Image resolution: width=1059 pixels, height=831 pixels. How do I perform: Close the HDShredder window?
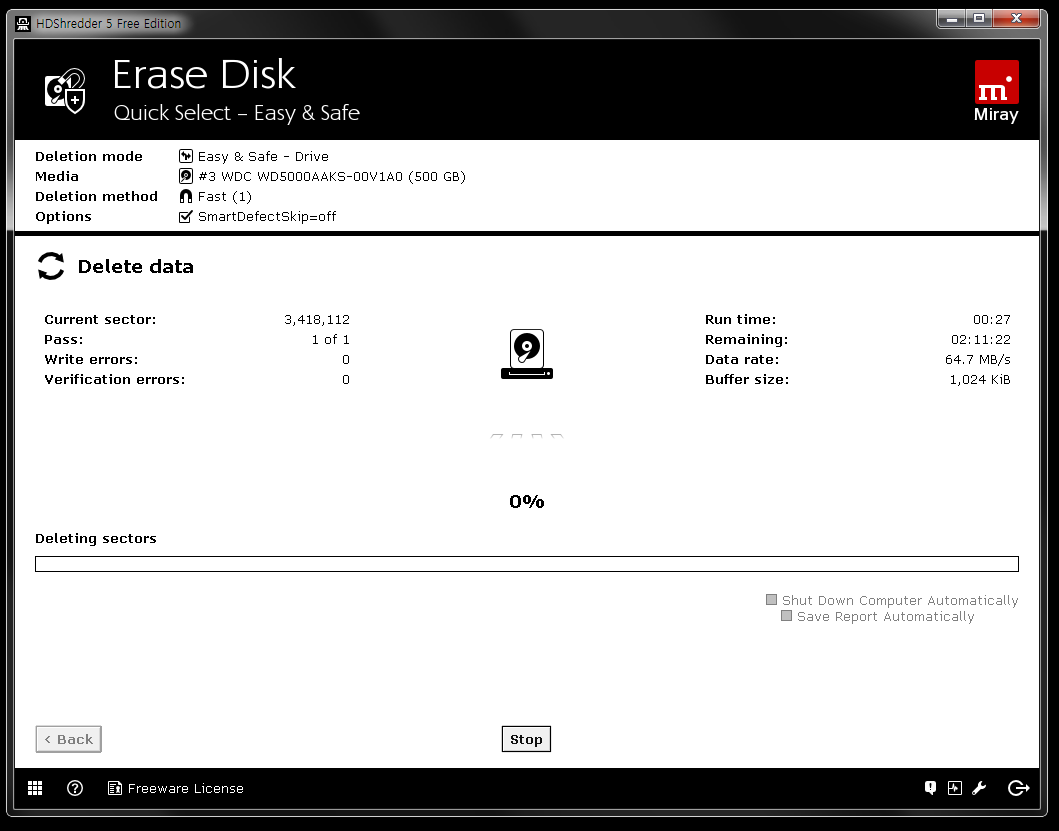pos(1016,19)
